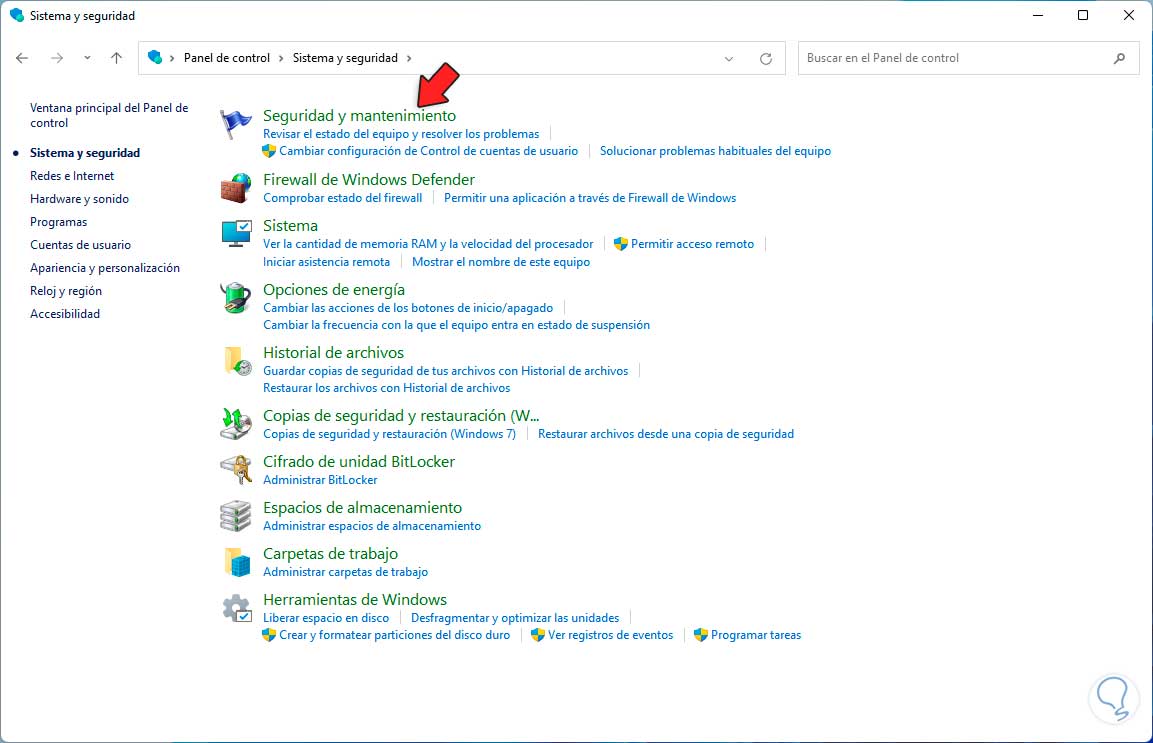Open Apariencia y personalización category

click(x=105, y=268)
